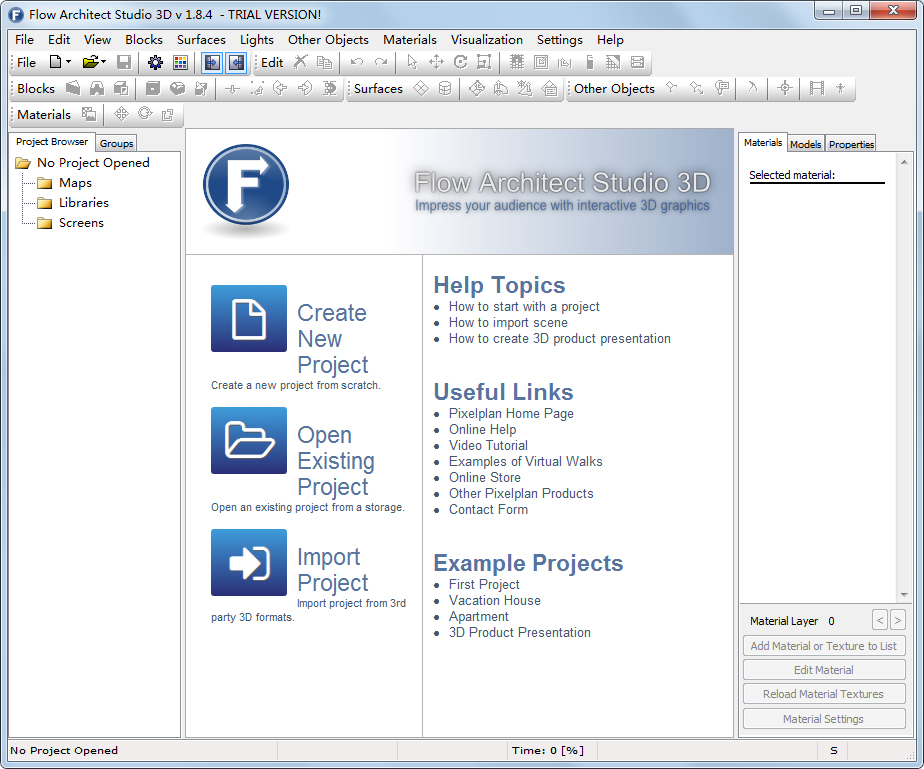The image size is (924, 769).
Task: Open the Settings menu
Action: (x=559, y=39)
